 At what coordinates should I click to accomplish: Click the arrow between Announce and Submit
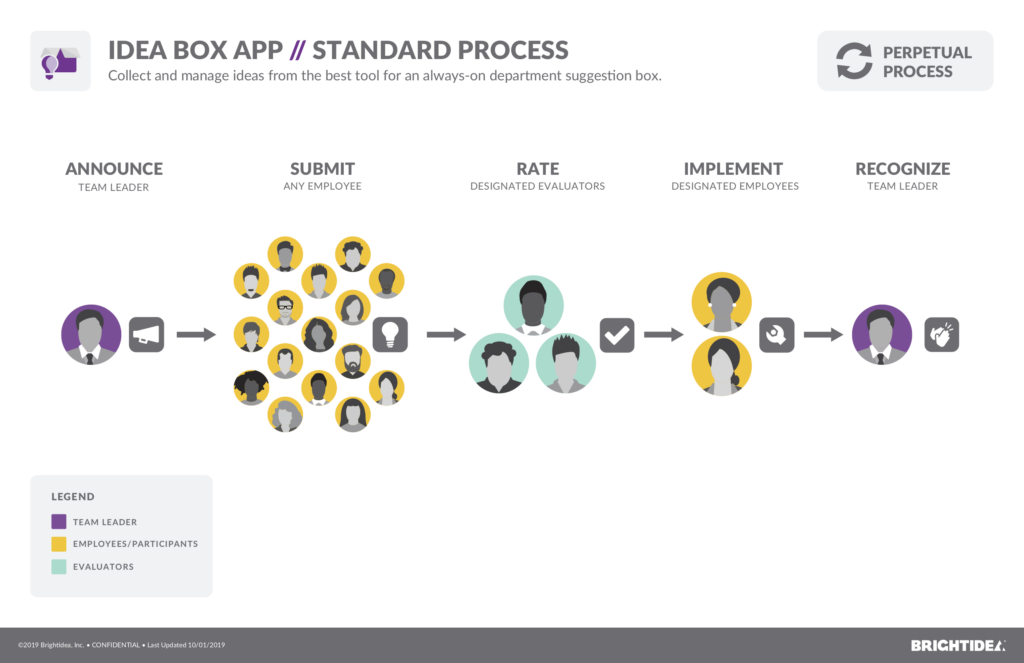pos(196,334)
